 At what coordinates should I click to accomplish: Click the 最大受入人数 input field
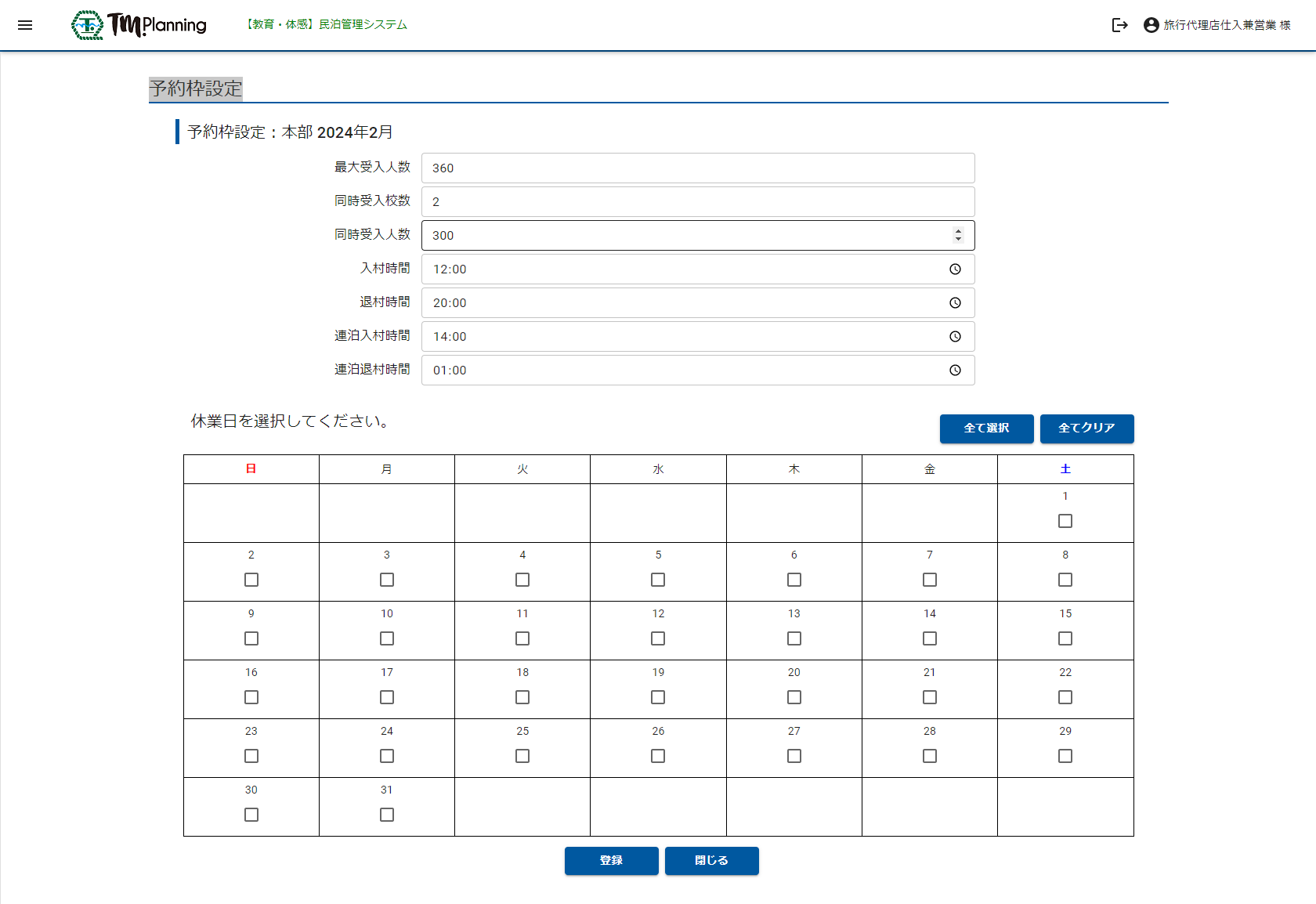tap(697, 168)
